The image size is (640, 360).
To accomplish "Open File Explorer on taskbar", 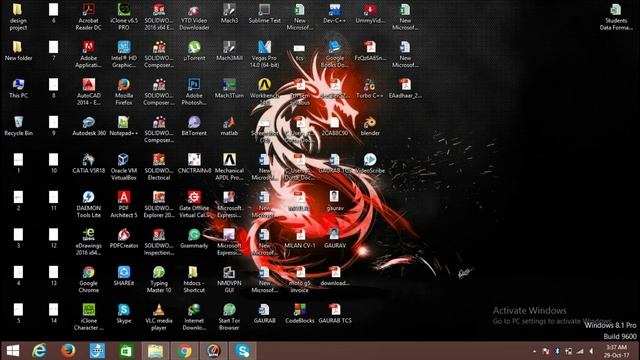I will point(155,351).
